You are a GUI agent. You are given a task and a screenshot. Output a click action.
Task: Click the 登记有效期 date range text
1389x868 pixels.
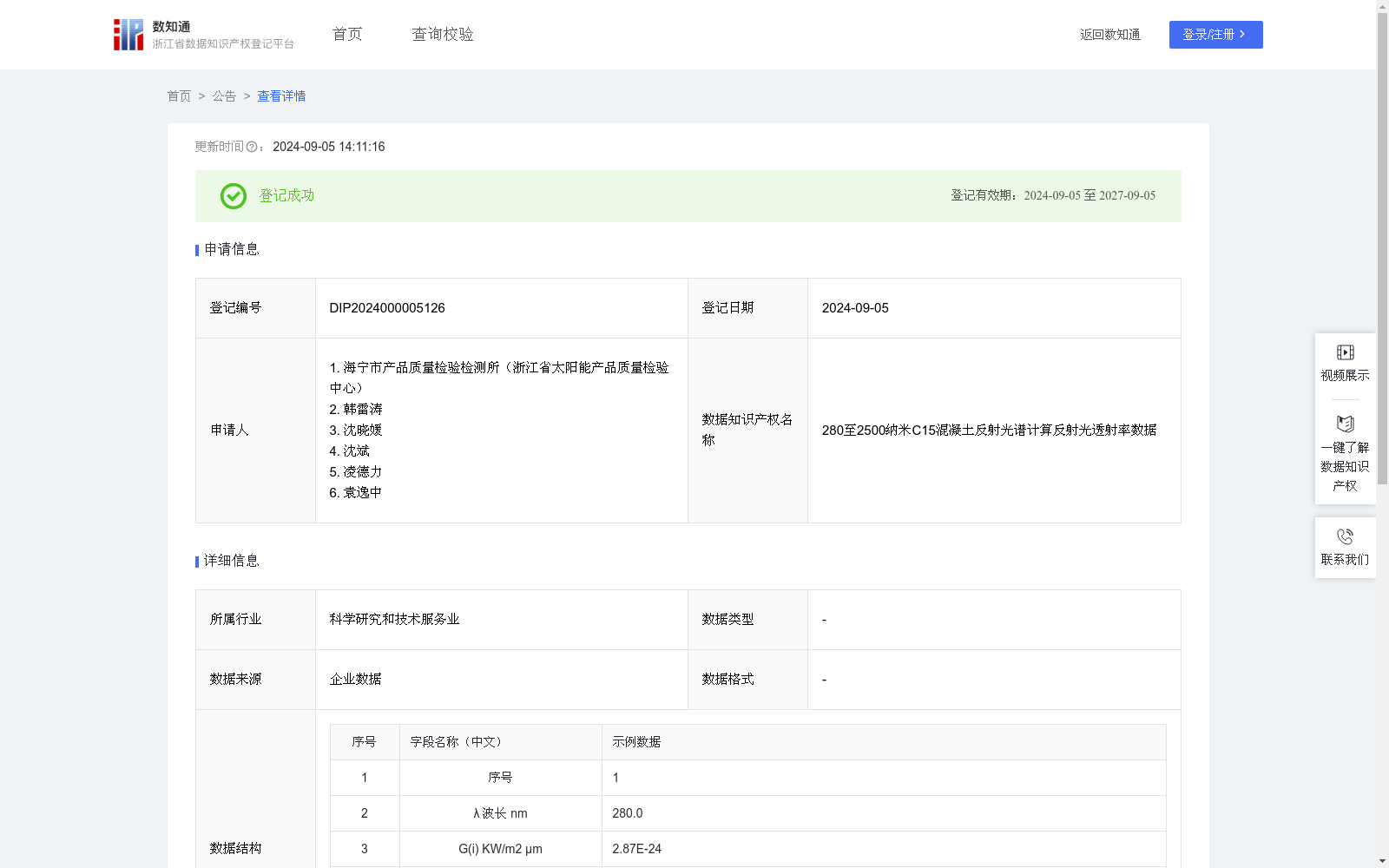point(1089,195)
